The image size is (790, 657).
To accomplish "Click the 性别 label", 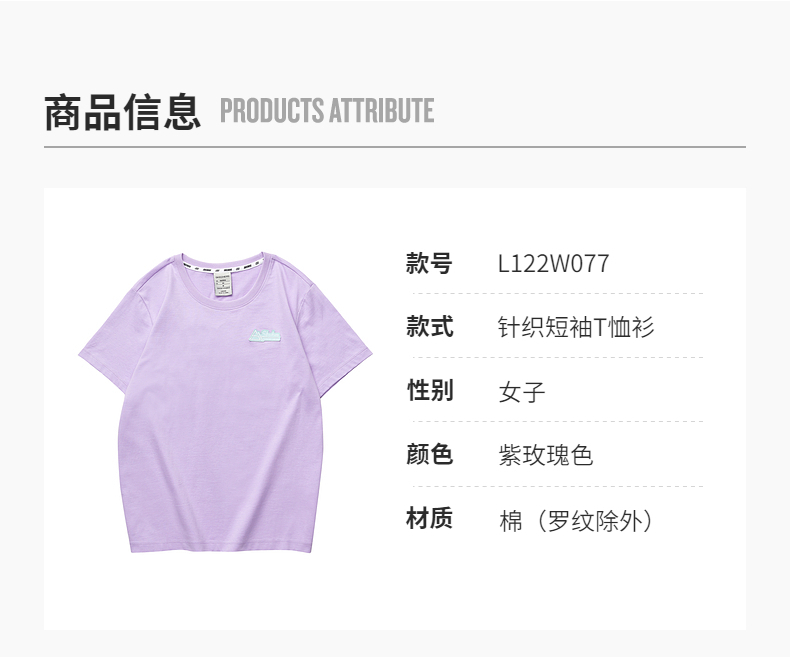I will point(430,390).
